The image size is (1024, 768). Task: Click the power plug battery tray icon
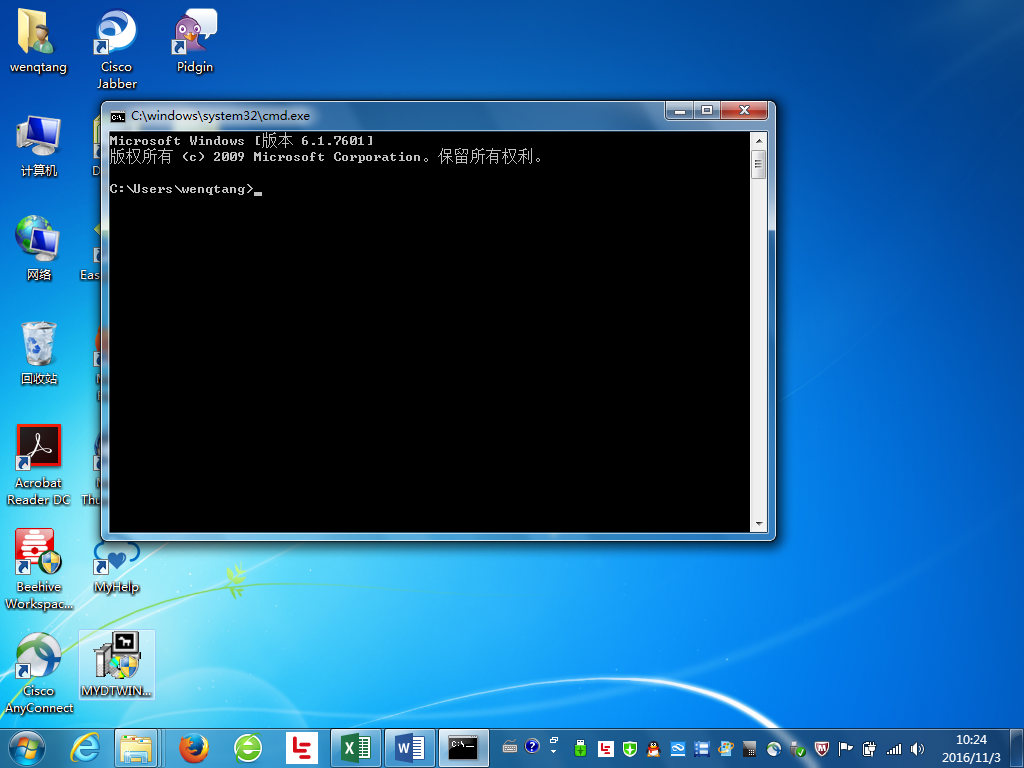pyautogui.click(x=869, y=749)
